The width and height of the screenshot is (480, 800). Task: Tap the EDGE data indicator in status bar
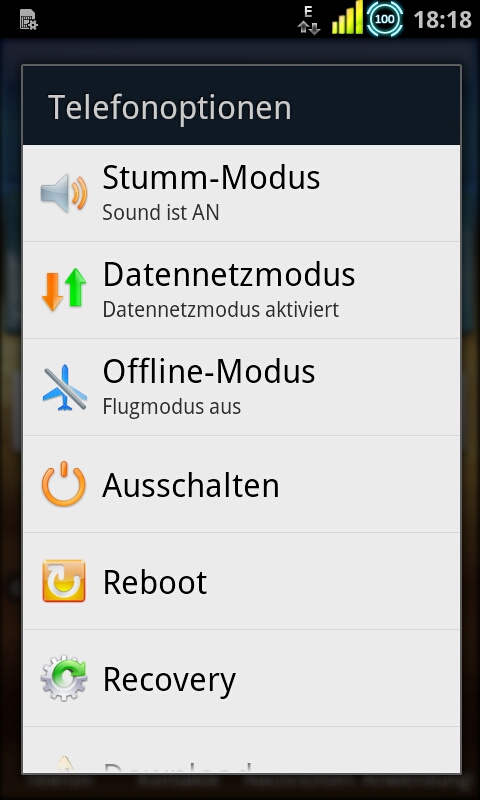[x=309, y=20]
